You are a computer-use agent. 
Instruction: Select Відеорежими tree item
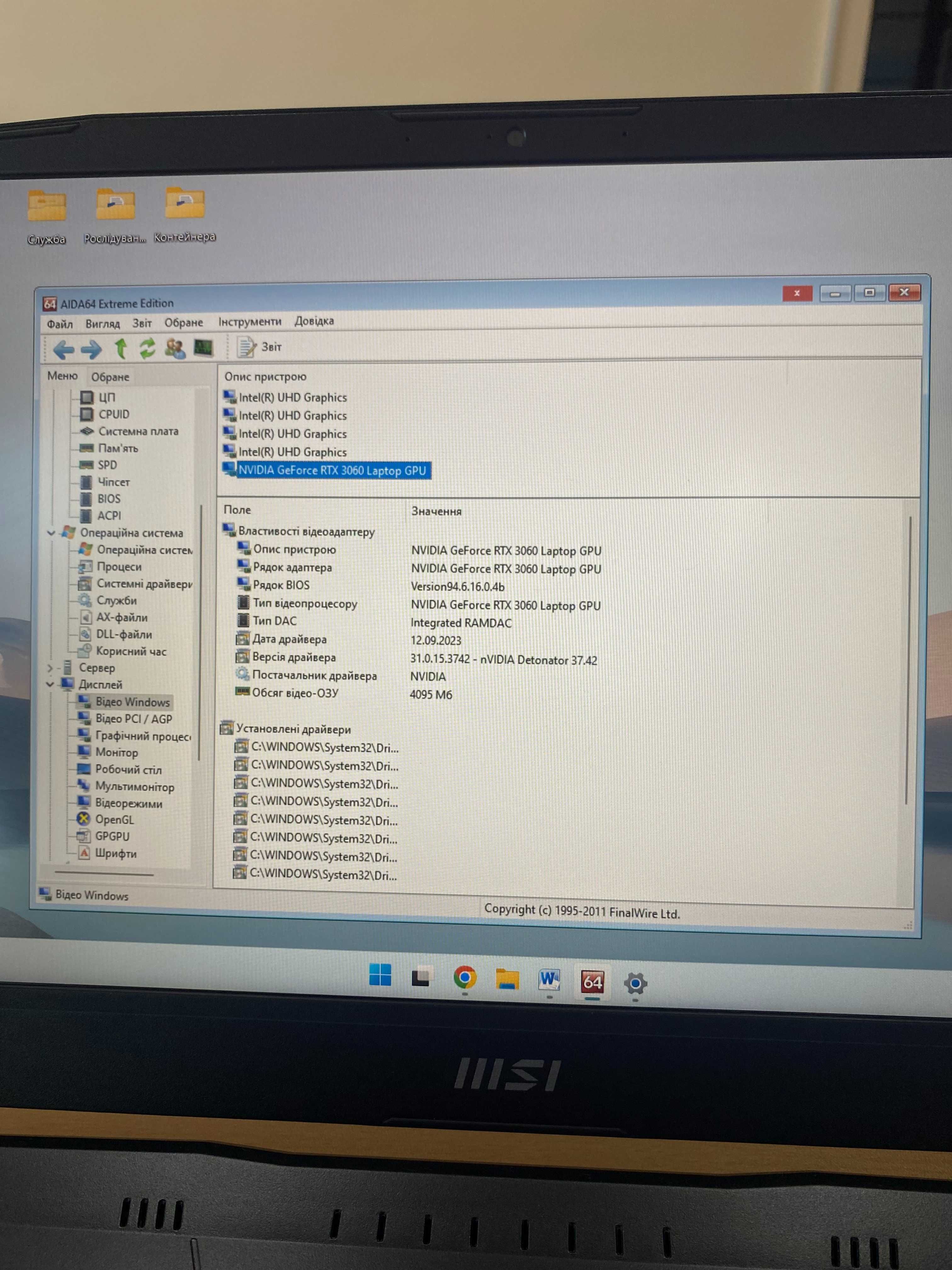pyautogui.click(x=119, y=804)
